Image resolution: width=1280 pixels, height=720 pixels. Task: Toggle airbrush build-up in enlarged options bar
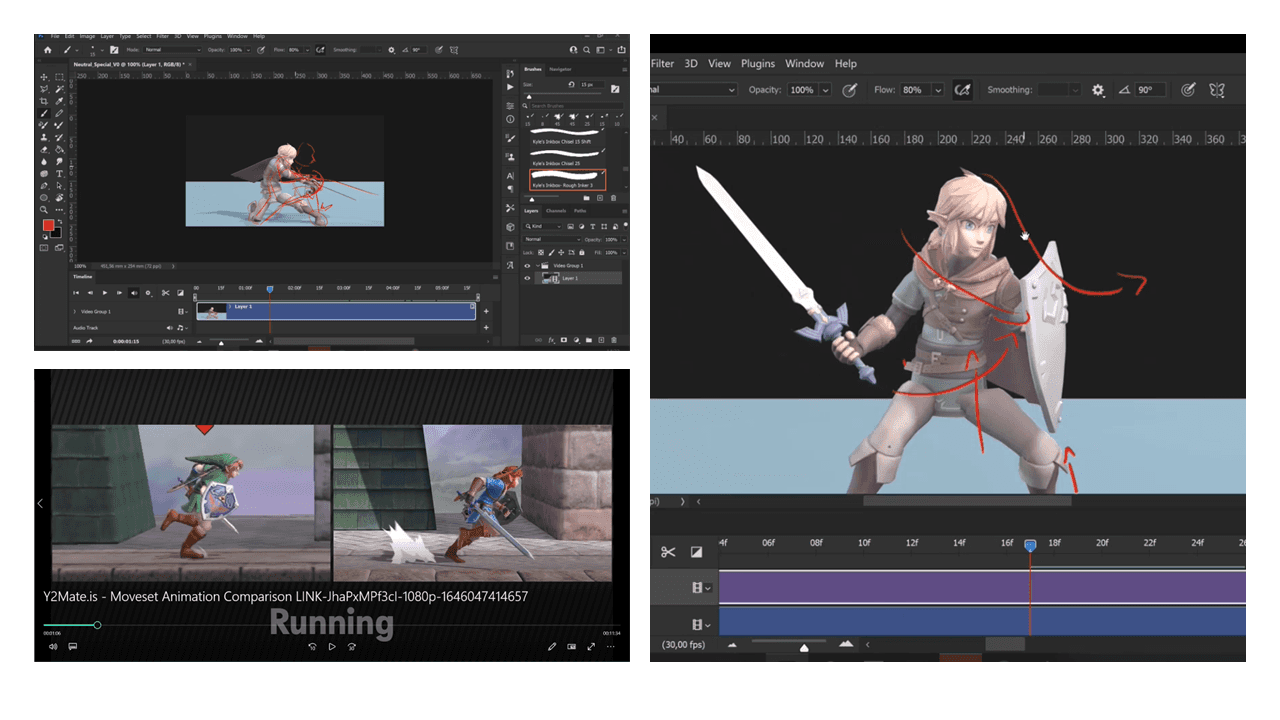(962, 90)
